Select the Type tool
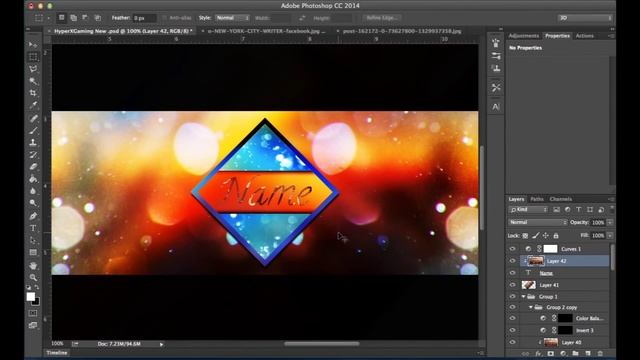The height and width of the screenshot is (360, 640). tap(33, 228)
